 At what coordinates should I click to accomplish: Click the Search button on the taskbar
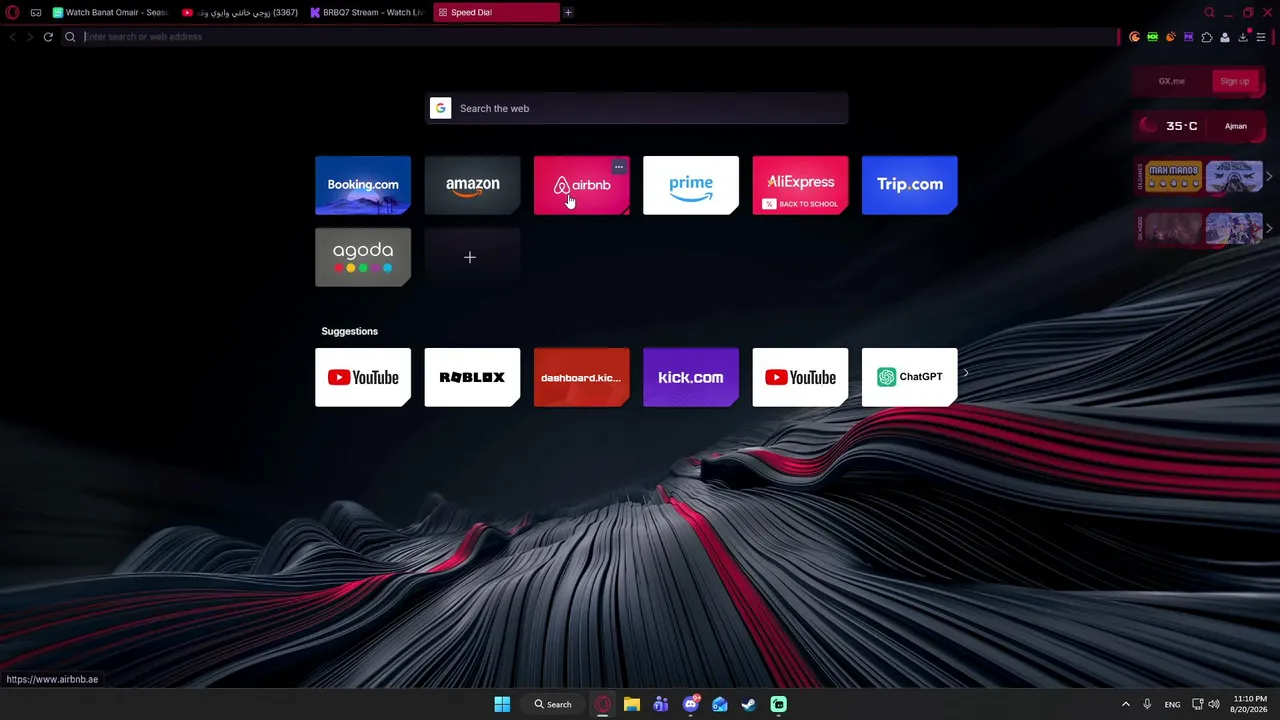pyautogui.click(x=553, y=704)
